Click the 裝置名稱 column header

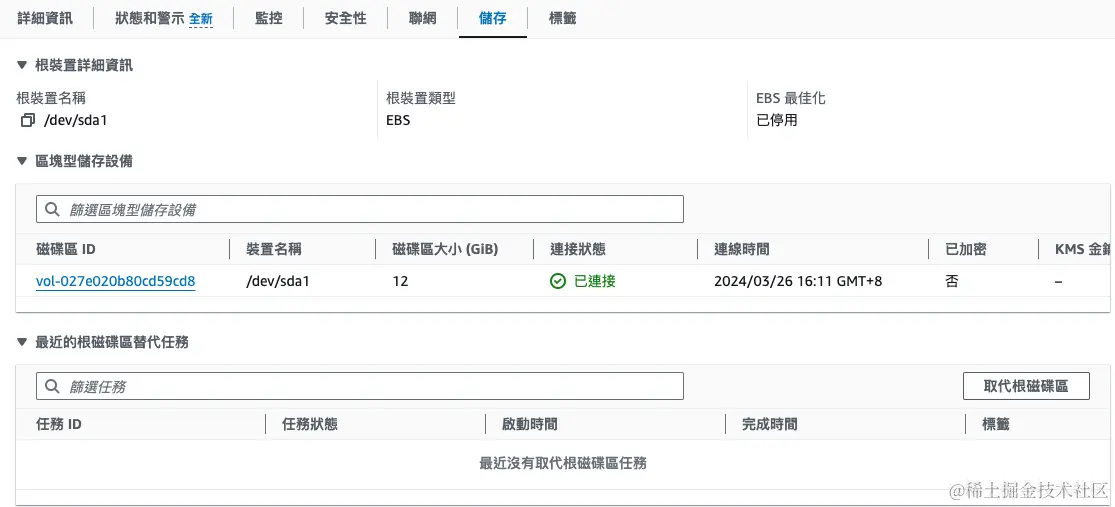pyautogui.click(x=274, y=250)
